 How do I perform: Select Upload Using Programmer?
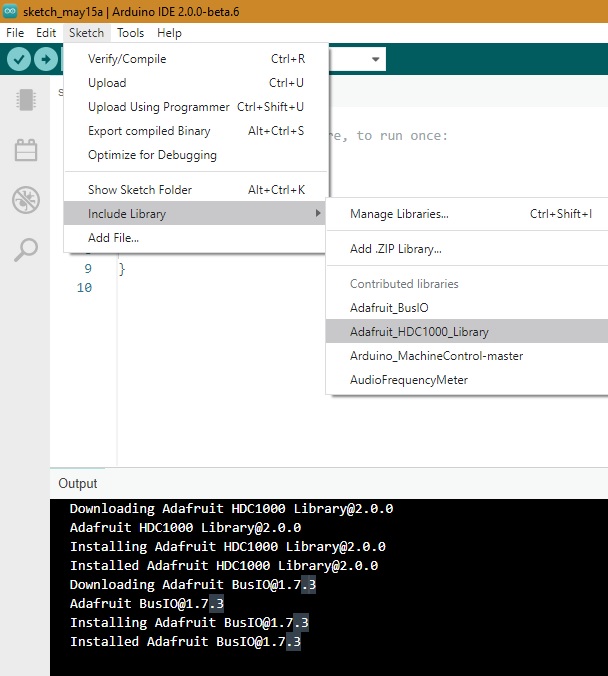(196, 107)
